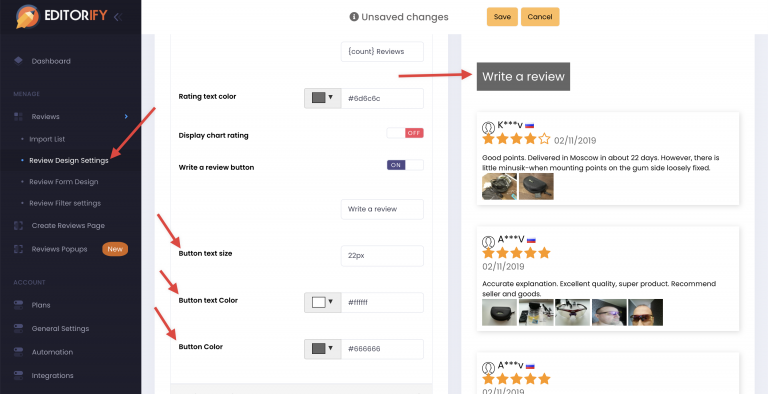Toggle the Write a review button switch
Image resolution: width=768 pixels, height=394 pixels.
(x=405, y=165)
